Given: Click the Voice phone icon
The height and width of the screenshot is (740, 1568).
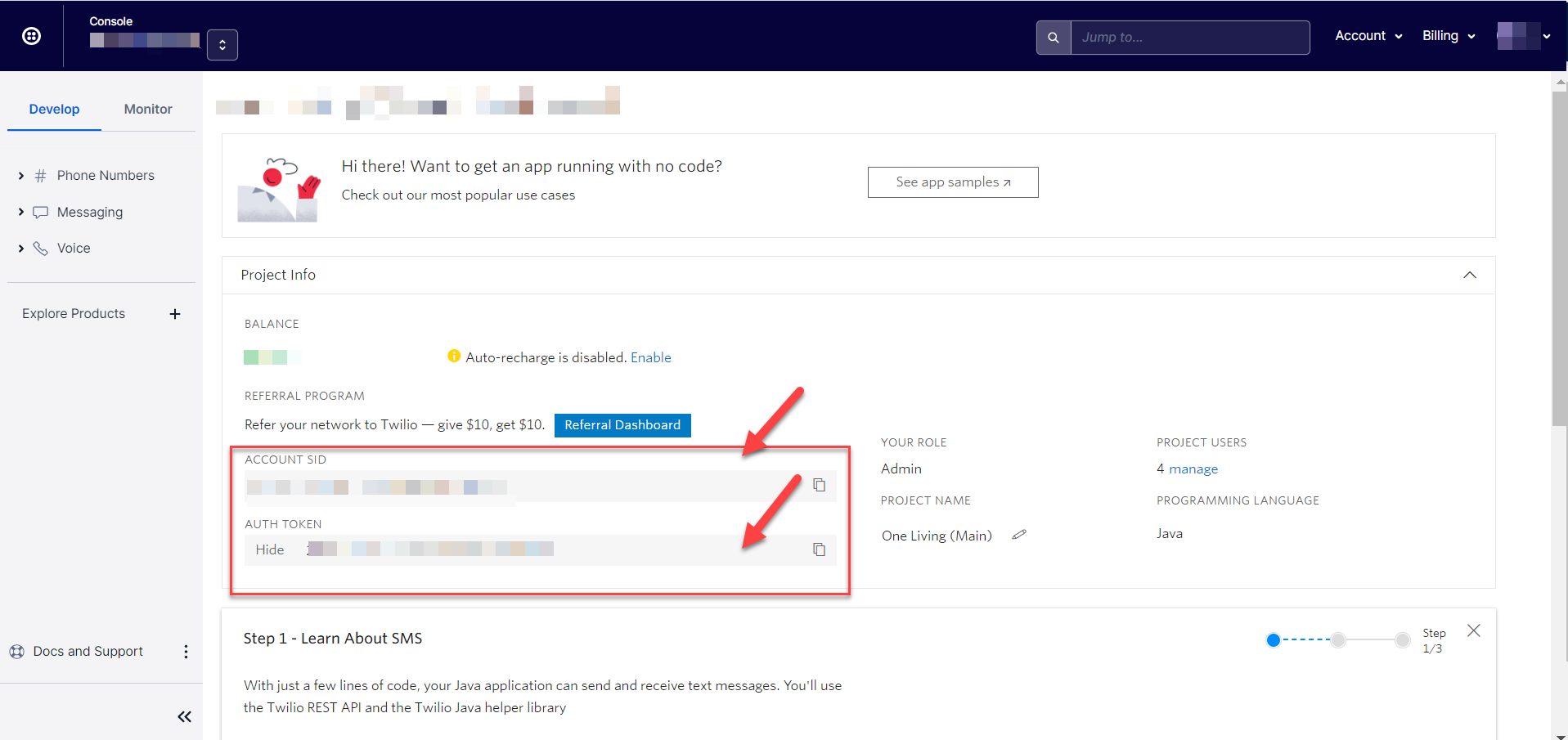Looking at the screenshot, I should 40,249.
